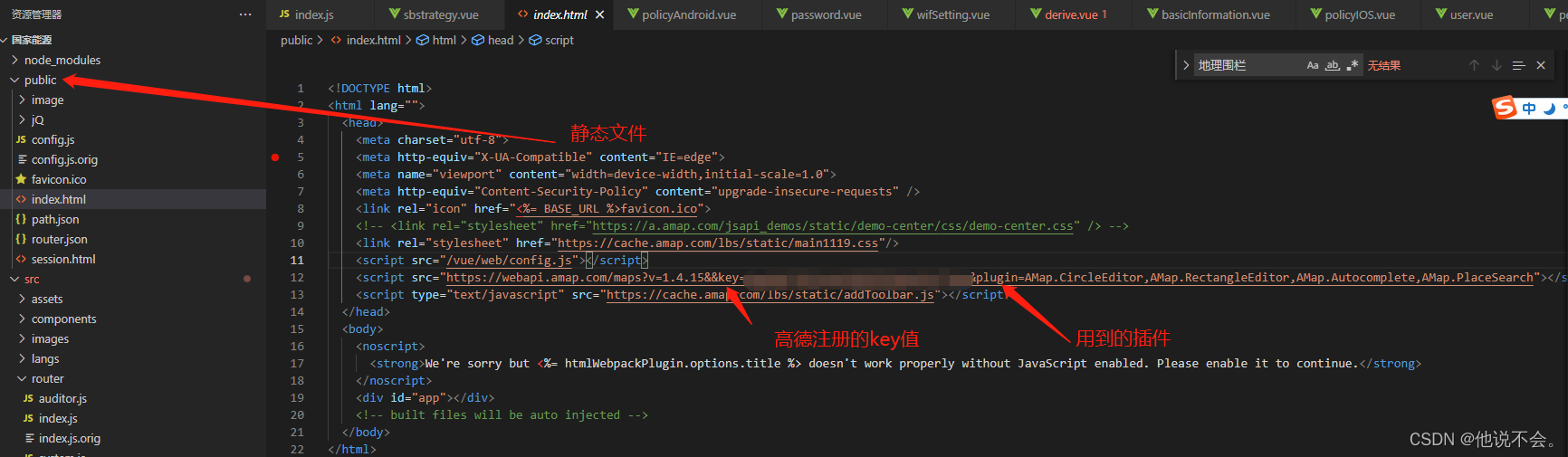Go to next find match arrow
Viewport: 1568px width, 457px height.
pos(1496,65)
